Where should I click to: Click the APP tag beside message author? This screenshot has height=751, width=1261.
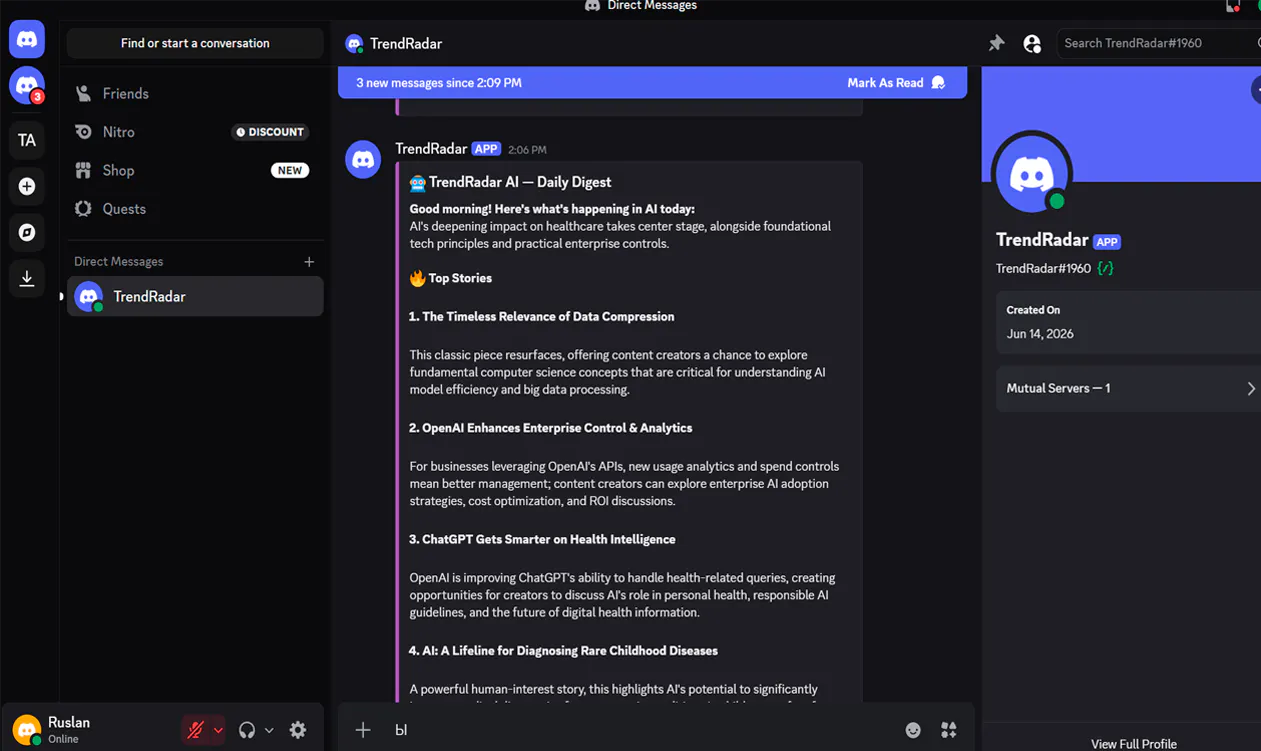tap(486, 149)
